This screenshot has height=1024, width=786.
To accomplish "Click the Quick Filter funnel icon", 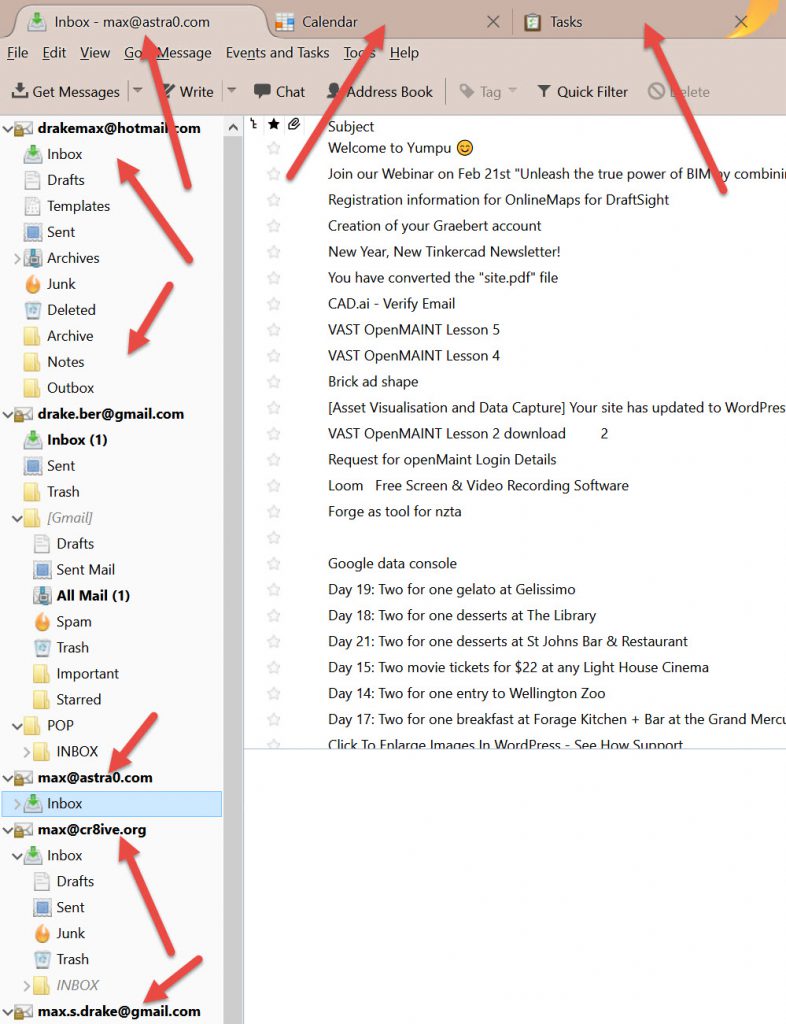I will point(544,91).
